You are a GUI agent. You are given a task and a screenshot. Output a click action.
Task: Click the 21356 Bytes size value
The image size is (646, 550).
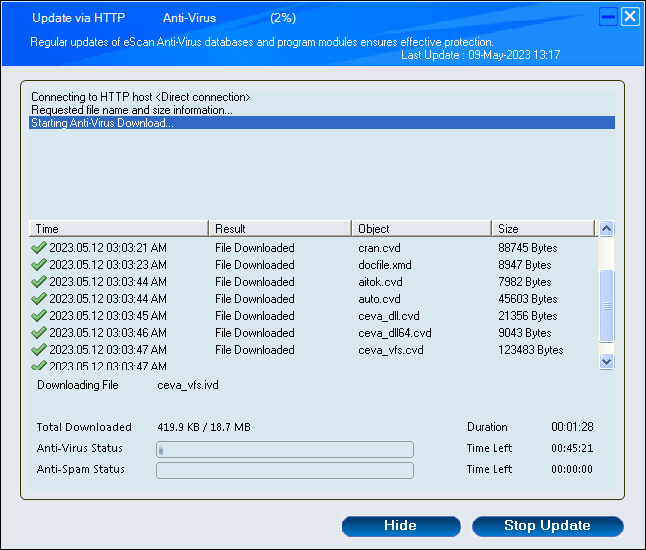528,316
